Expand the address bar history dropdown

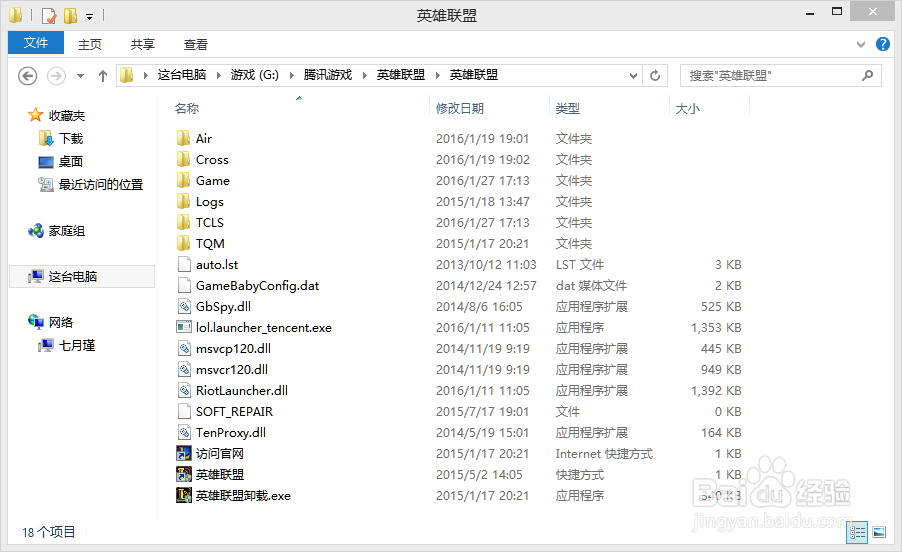click(633, 75)
